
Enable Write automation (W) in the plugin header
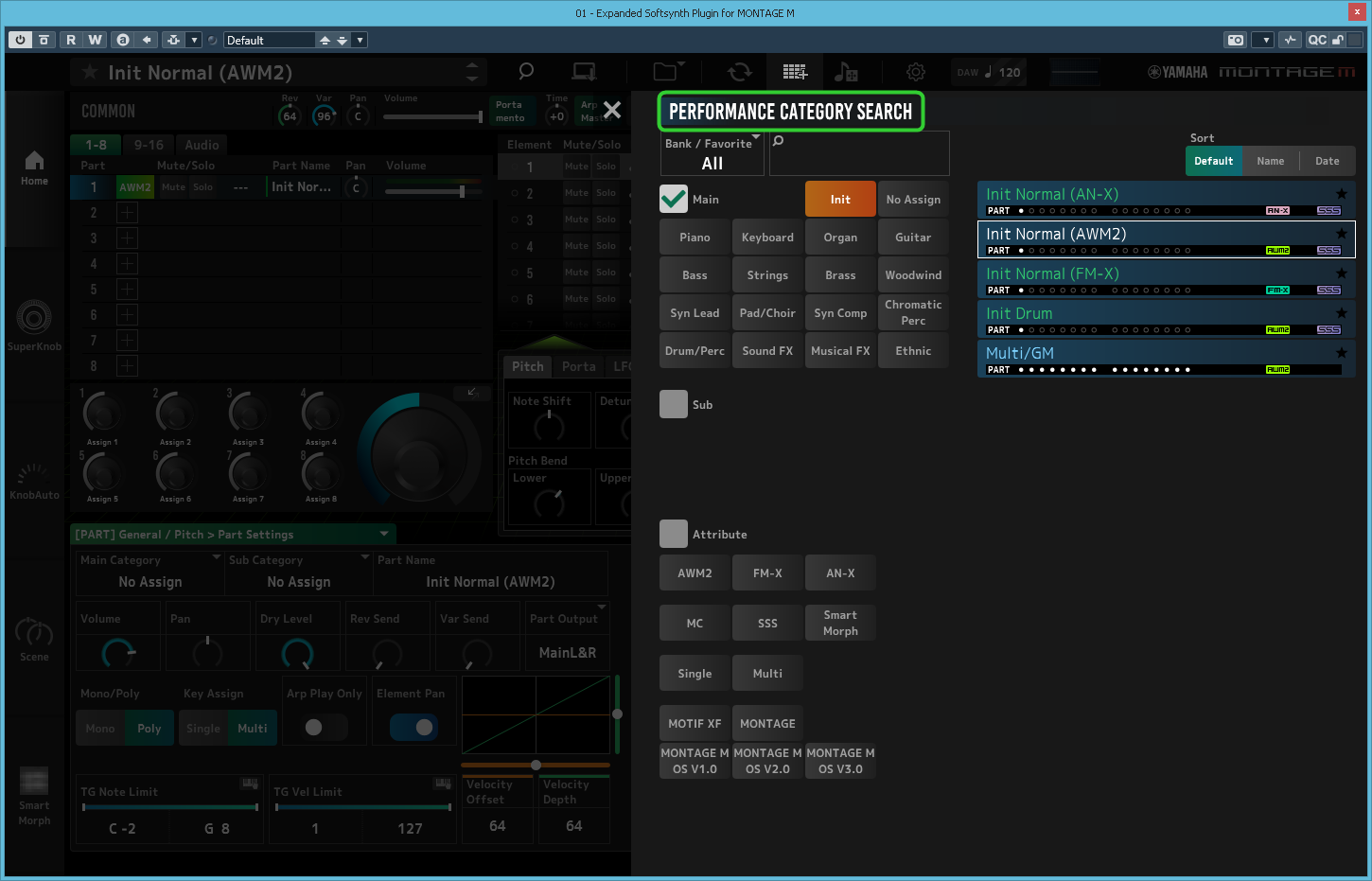95,40
